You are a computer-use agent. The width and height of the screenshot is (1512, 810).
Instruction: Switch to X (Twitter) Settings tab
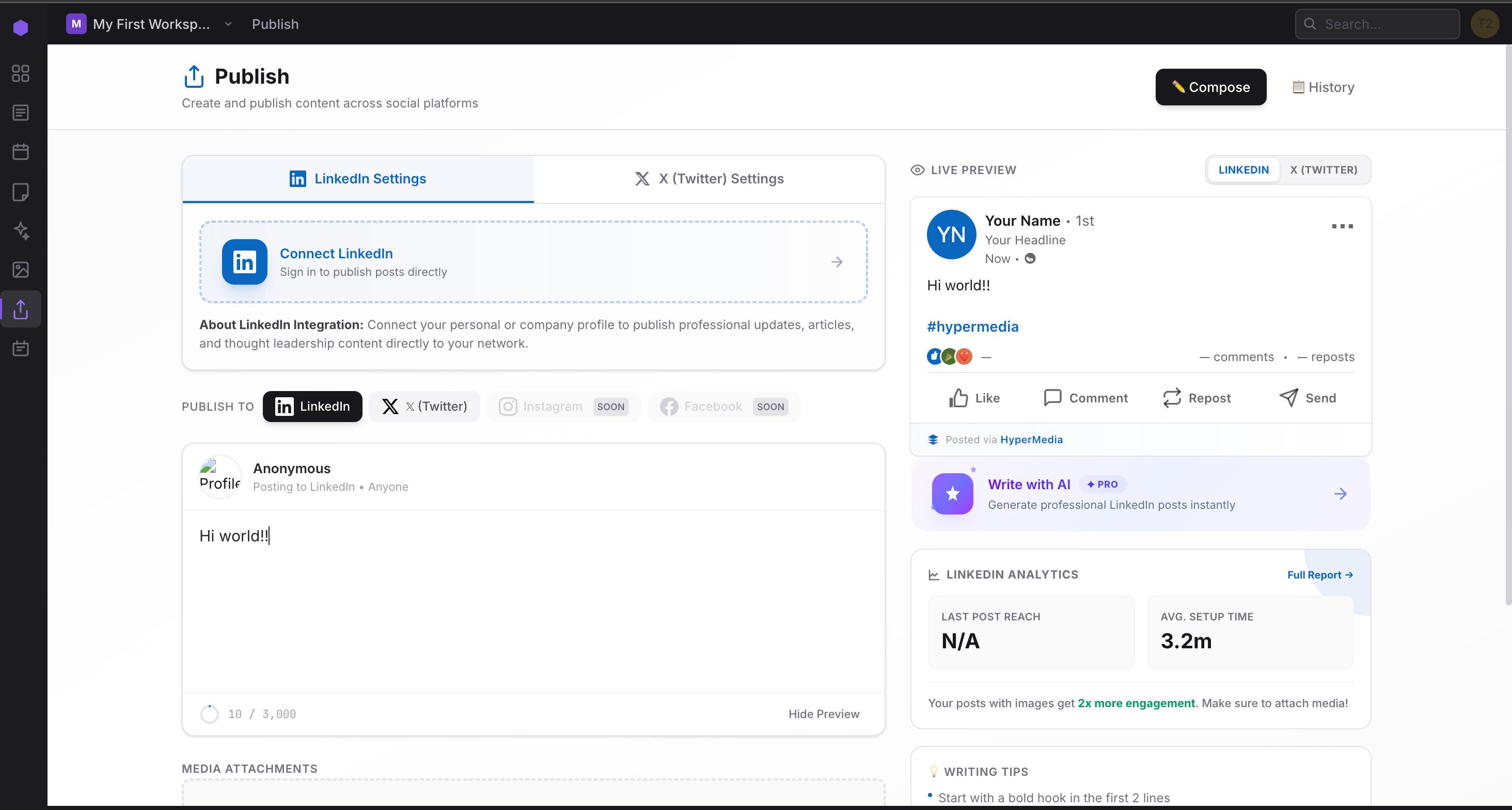click(x=708, y=179)
